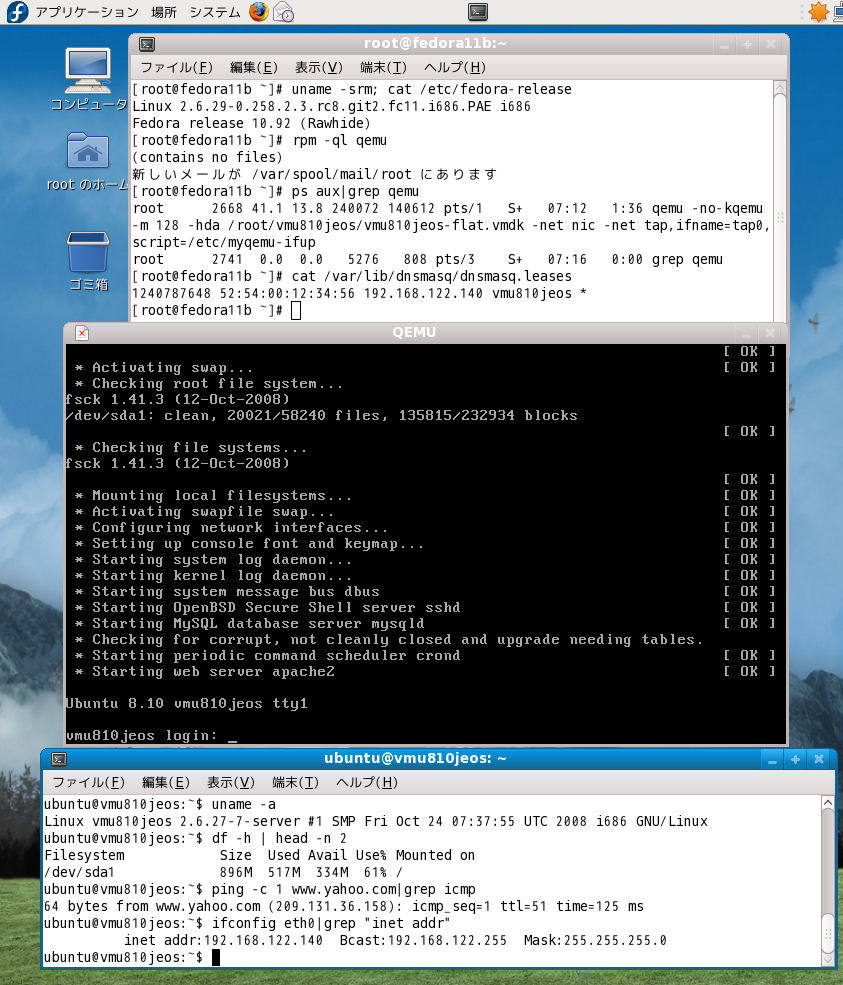Click the root@fedora11b shell prompt cursor
This screenshot has width=843, height=985.
296,310
